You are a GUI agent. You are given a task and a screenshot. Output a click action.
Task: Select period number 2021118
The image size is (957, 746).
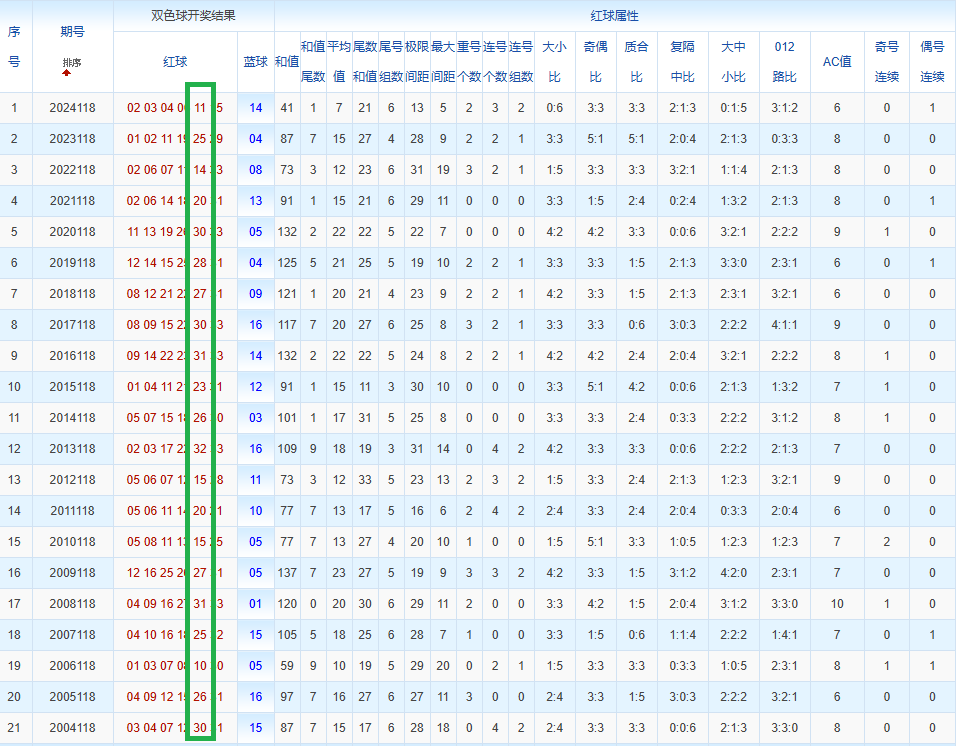pyautogui.click(x=73, y=201)
